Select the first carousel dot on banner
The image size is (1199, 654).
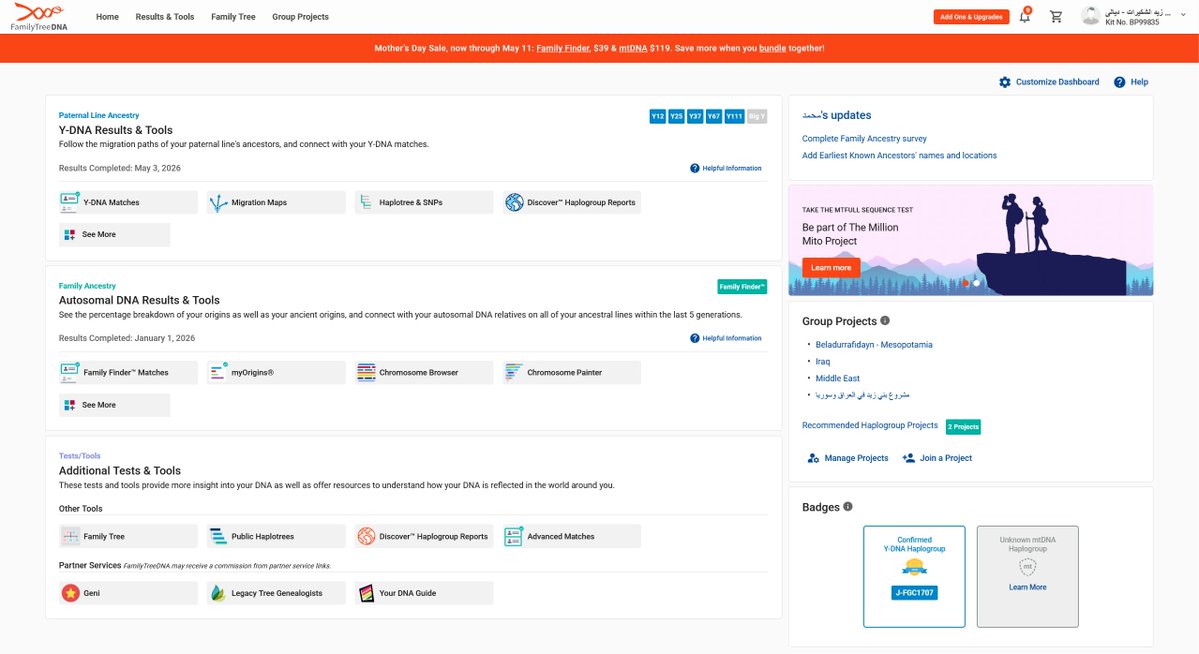pos(966,283)
